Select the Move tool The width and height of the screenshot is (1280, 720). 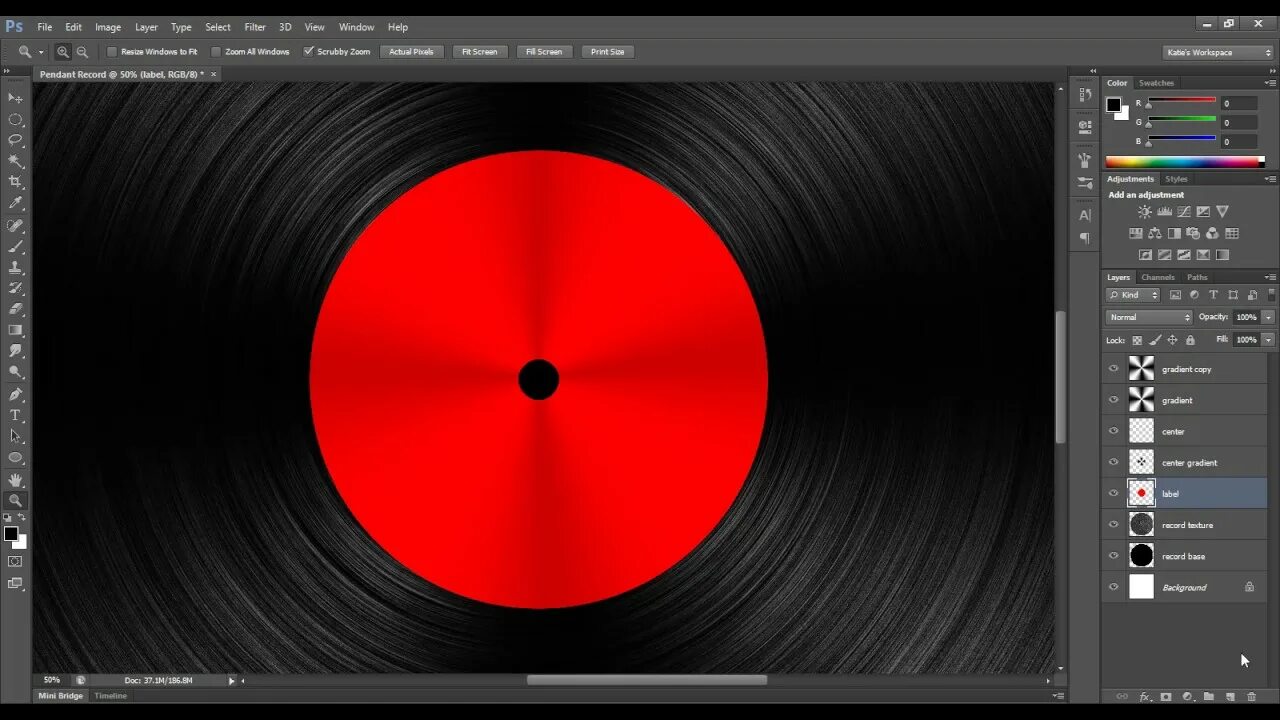pos(15,97)
